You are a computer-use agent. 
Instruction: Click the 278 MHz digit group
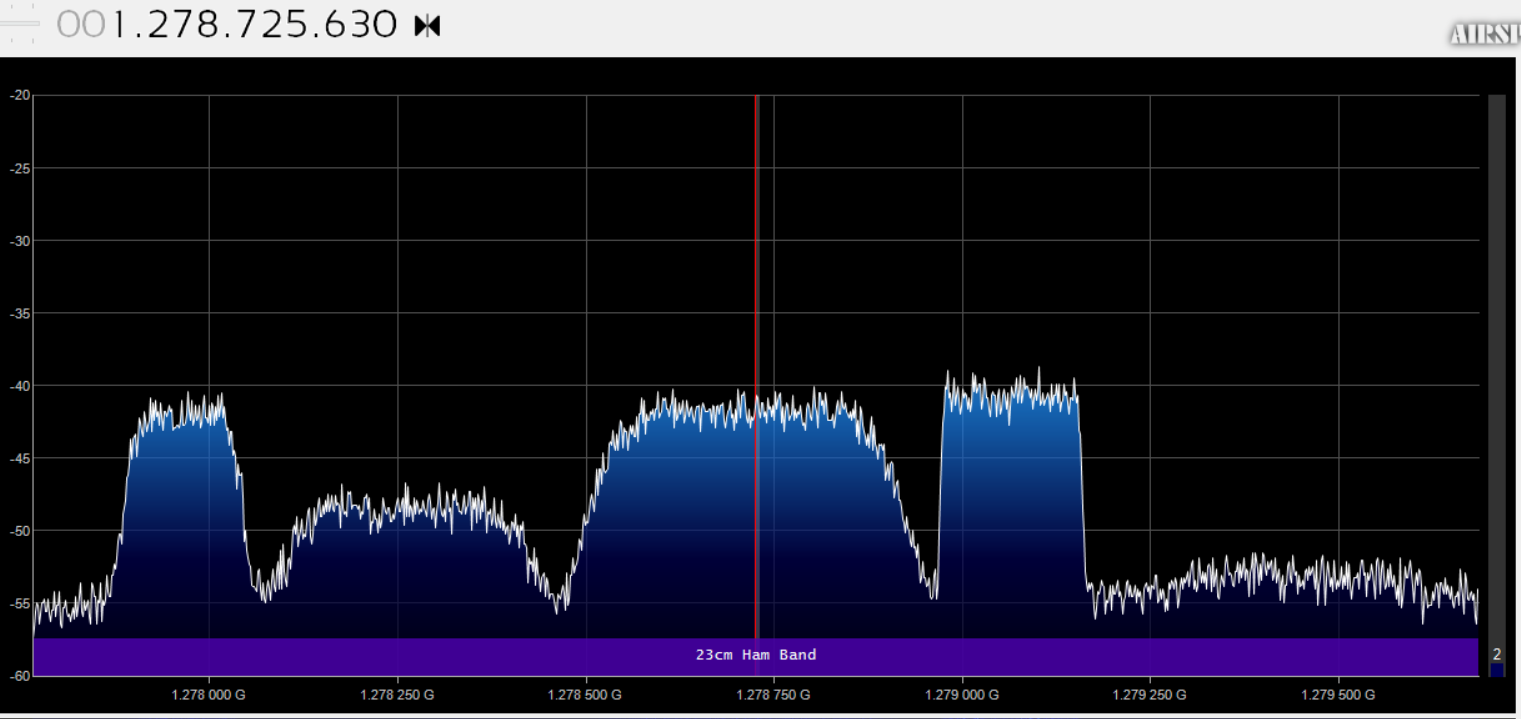[x=179, y=25]
